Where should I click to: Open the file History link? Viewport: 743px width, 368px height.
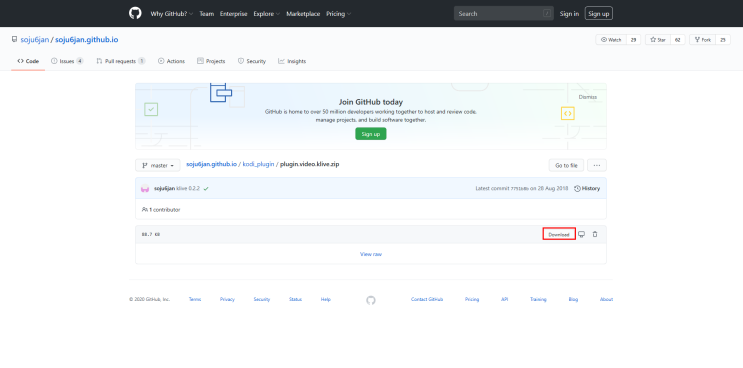(587, 188)
